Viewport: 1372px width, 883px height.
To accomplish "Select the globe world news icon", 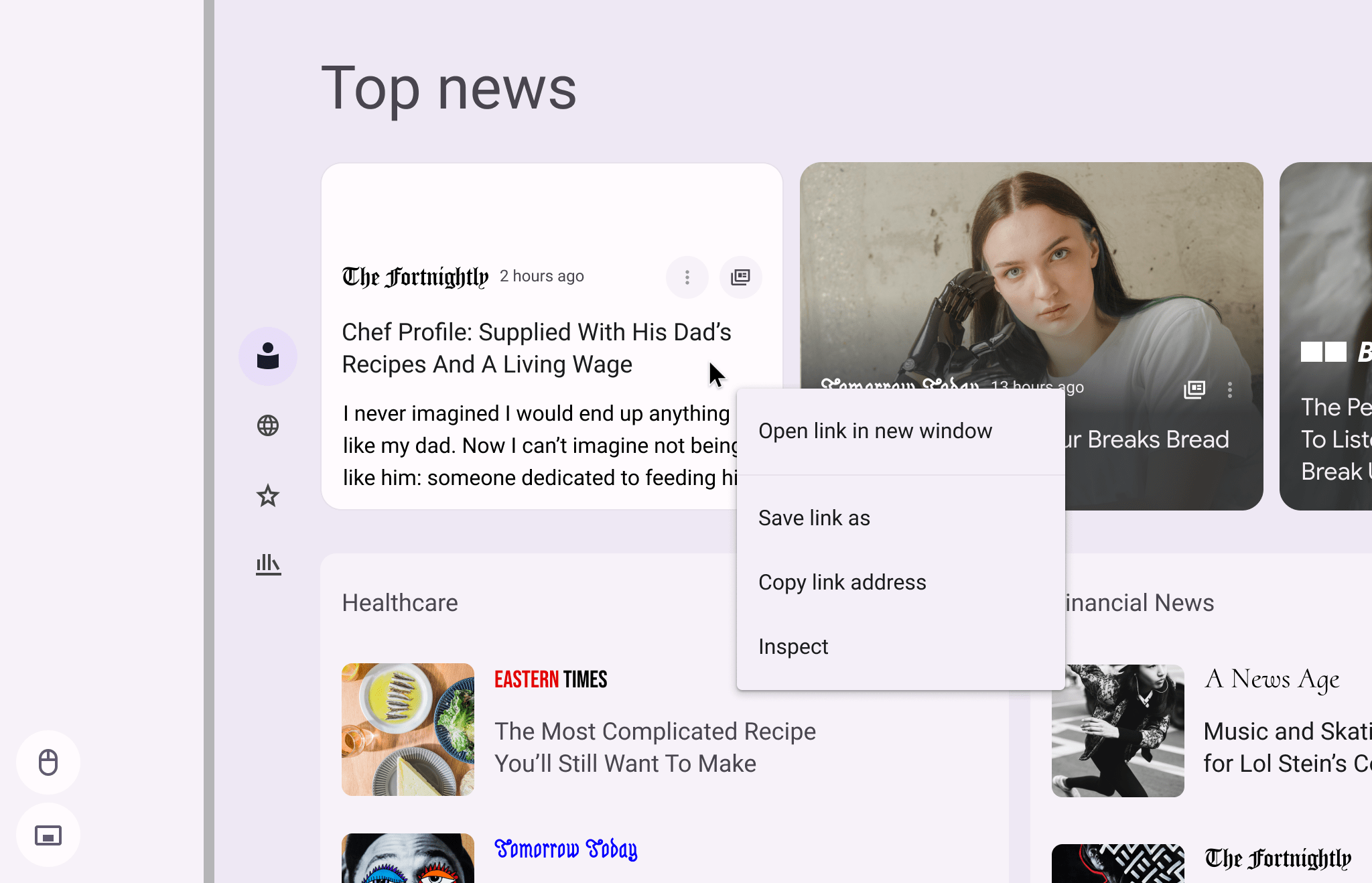I will [x=268, y=425].
